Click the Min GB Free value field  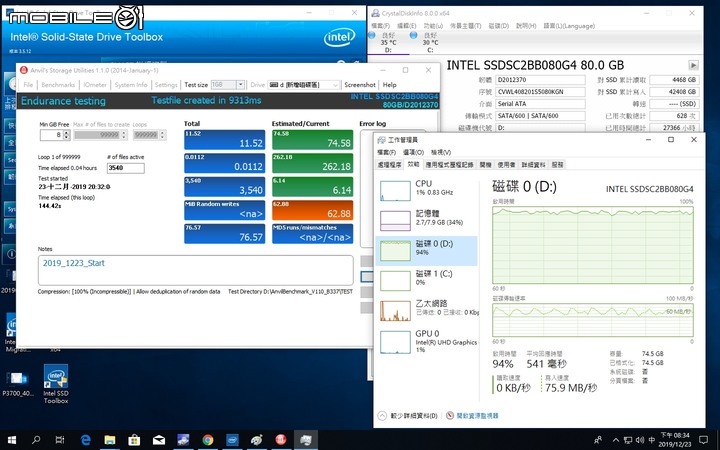(51, 135)
